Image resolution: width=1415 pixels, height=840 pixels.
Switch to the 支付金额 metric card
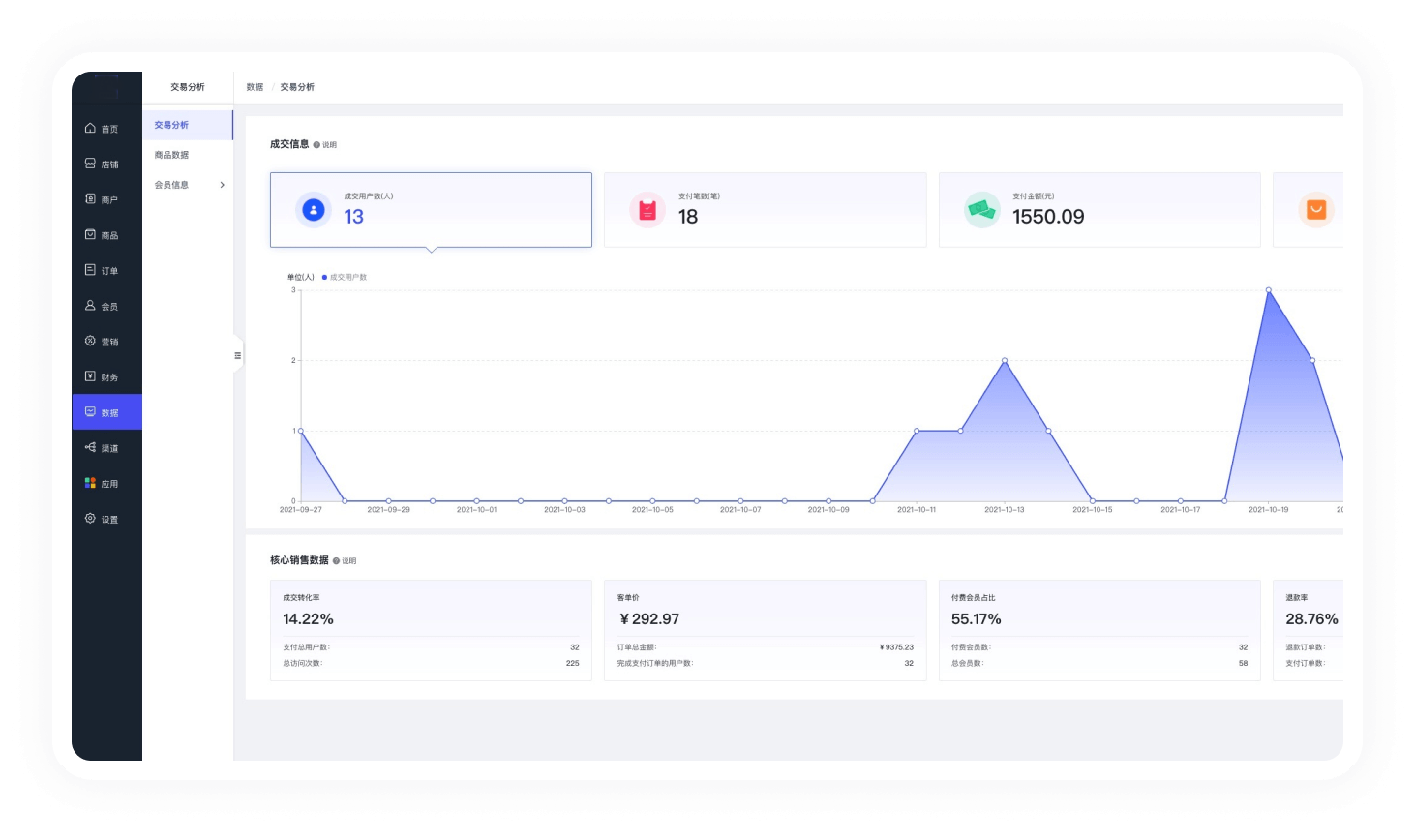(1099, 210)
